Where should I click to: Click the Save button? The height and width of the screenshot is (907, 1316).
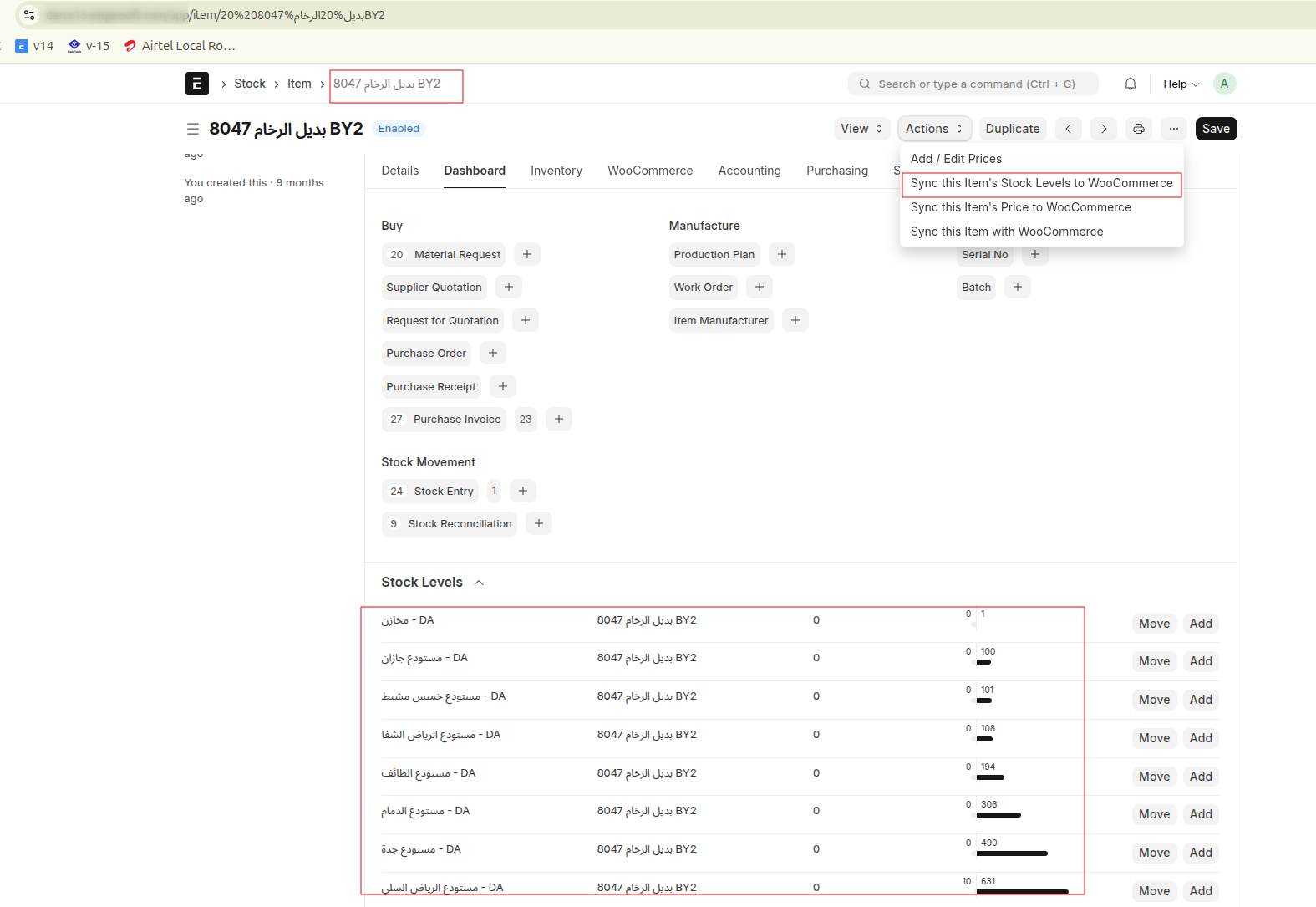click(x=1215, y=129)
